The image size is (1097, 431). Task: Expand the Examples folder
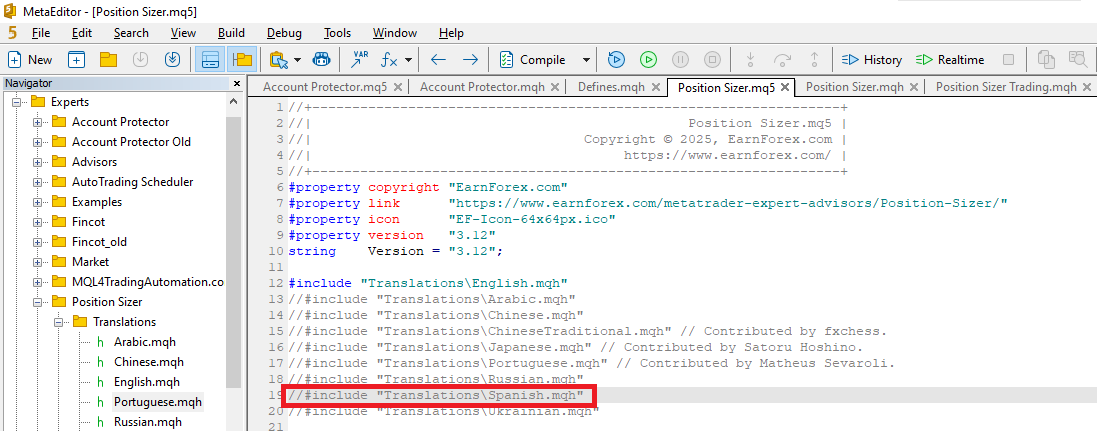coord(38,202)
